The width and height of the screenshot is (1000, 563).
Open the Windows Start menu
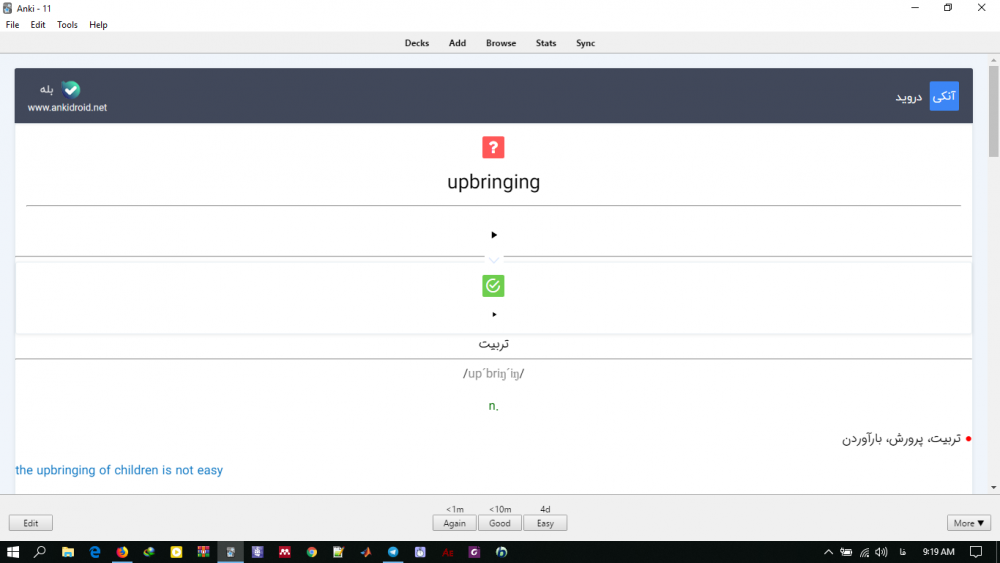pos(13,552)
